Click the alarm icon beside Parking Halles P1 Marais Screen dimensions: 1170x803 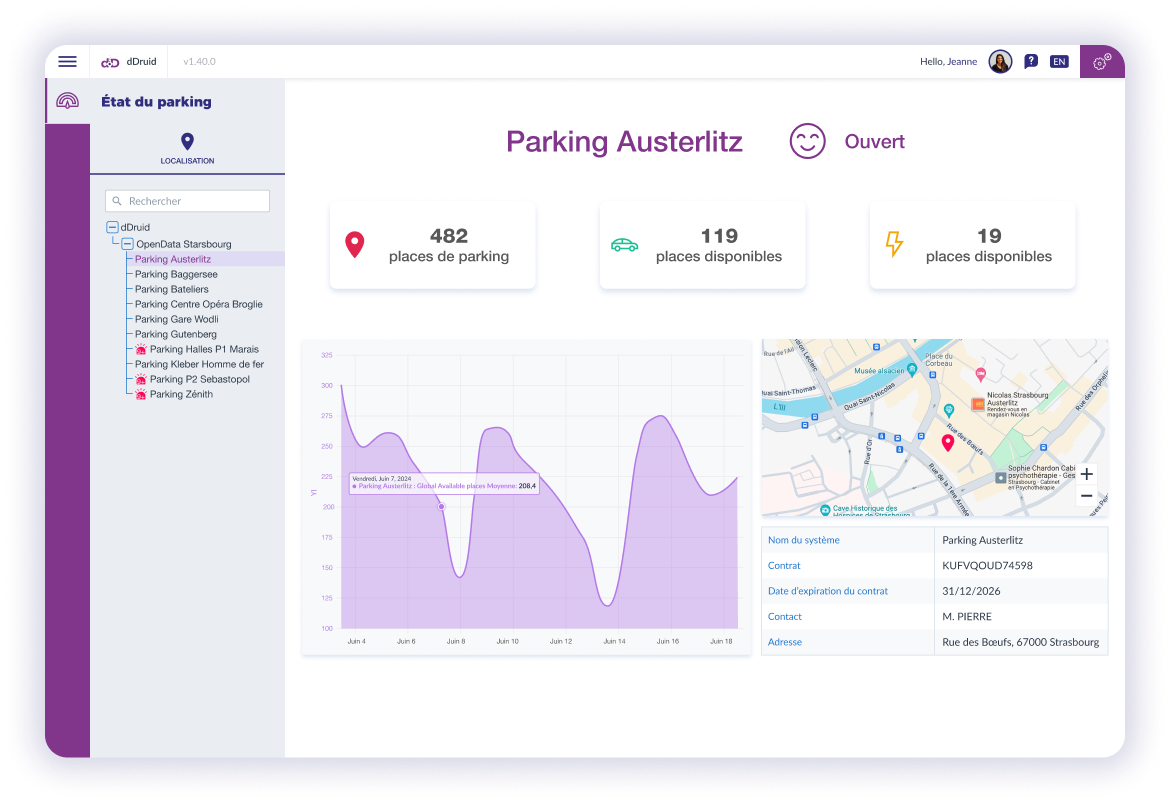(x=141, y=350)
